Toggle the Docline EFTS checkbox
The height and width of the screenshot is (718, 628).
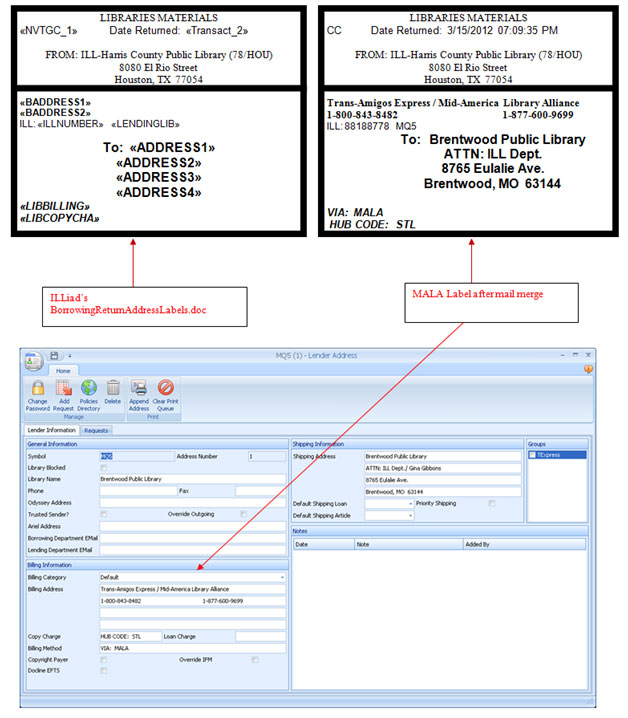[x=104, y=671]
